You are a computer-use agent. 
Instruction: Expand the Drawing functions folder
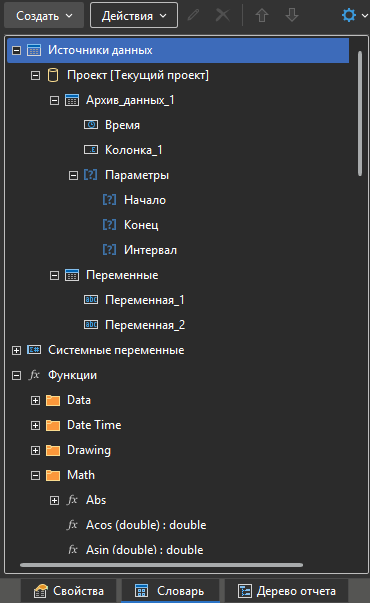click(x=35, y=450)
